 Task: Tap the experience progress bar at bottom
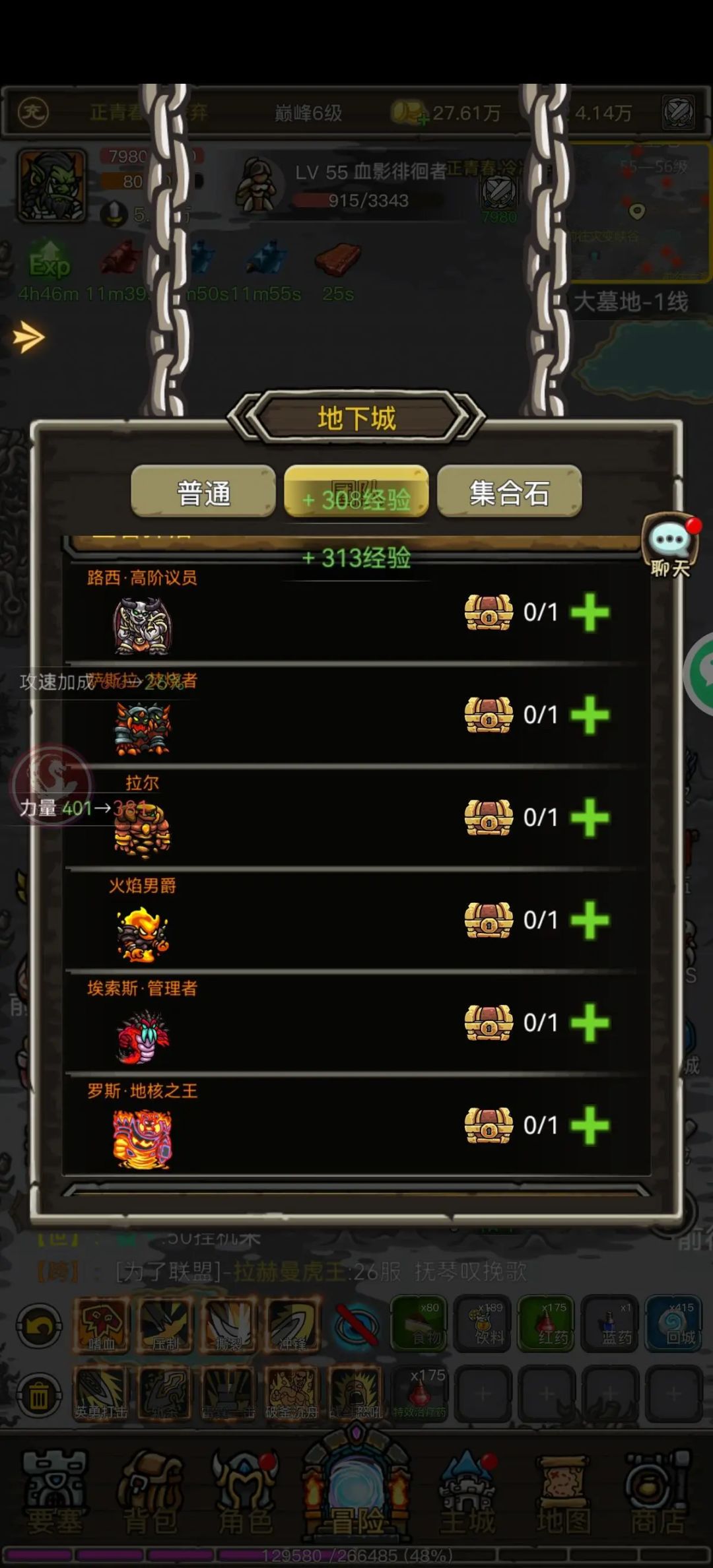pos(356,1555)
